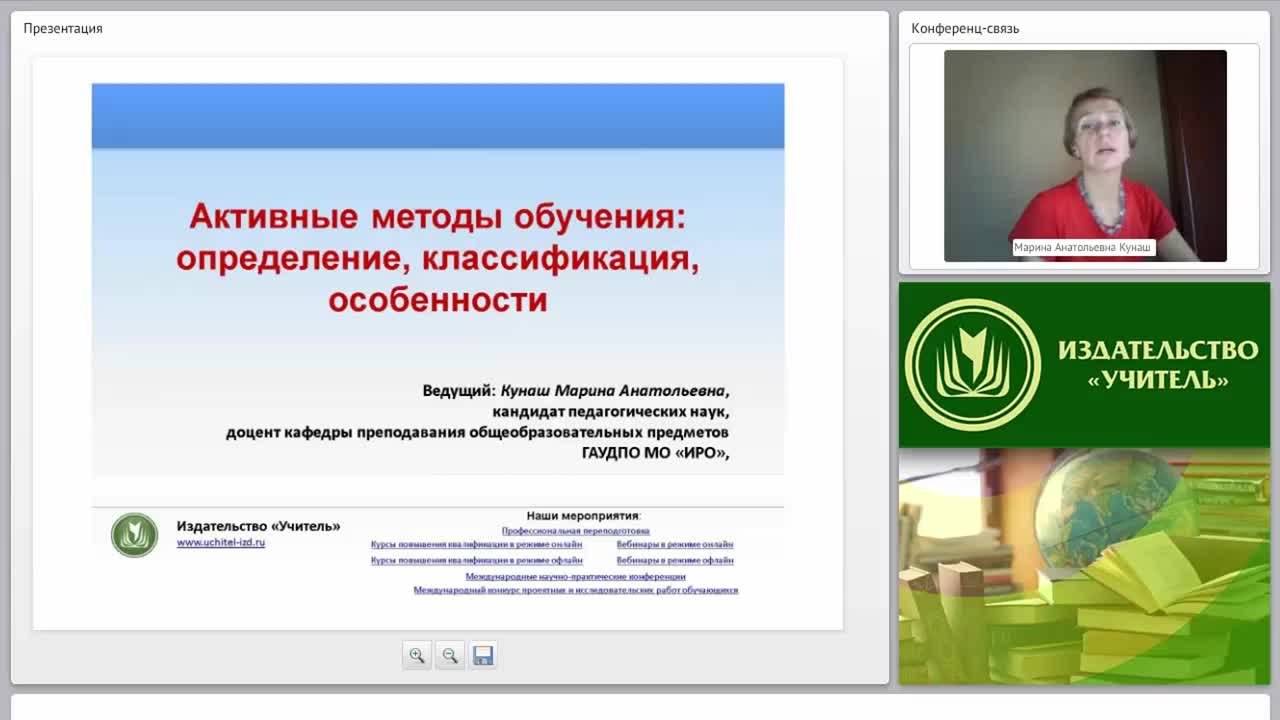The height and width of the screenshot is (720, 1280).
Task: Open Вебинары в режиме онлайн link
Action: coord(675,545)
